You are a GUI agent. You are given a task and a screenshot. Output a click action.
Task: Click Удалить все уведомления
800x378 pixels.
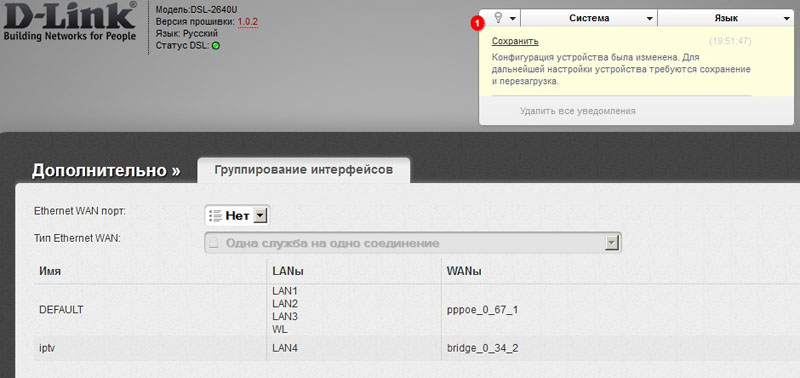tap(578, 111)
